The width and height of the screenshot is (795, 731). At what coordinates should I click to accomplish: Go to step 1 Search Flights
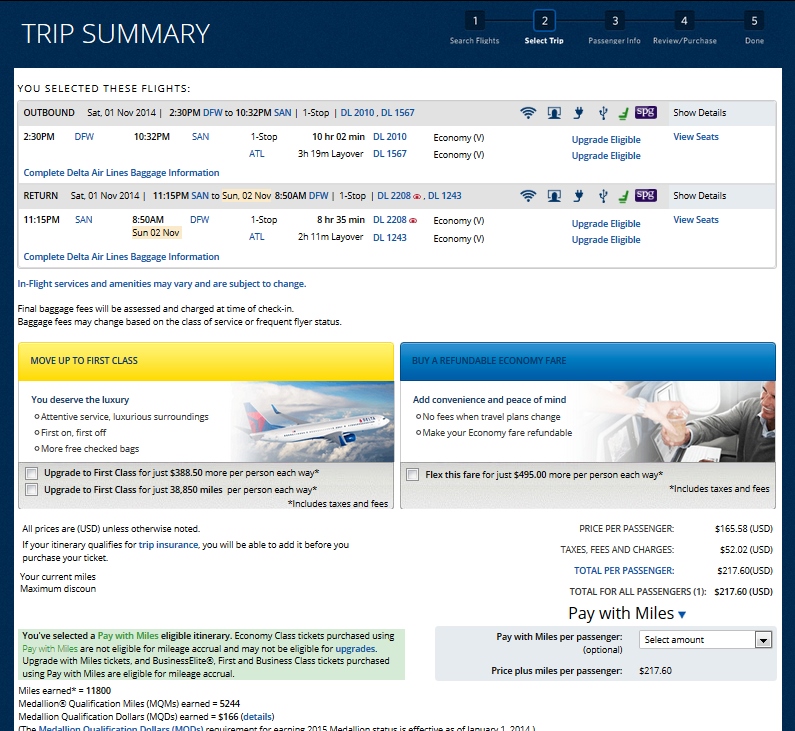point(475,21)
